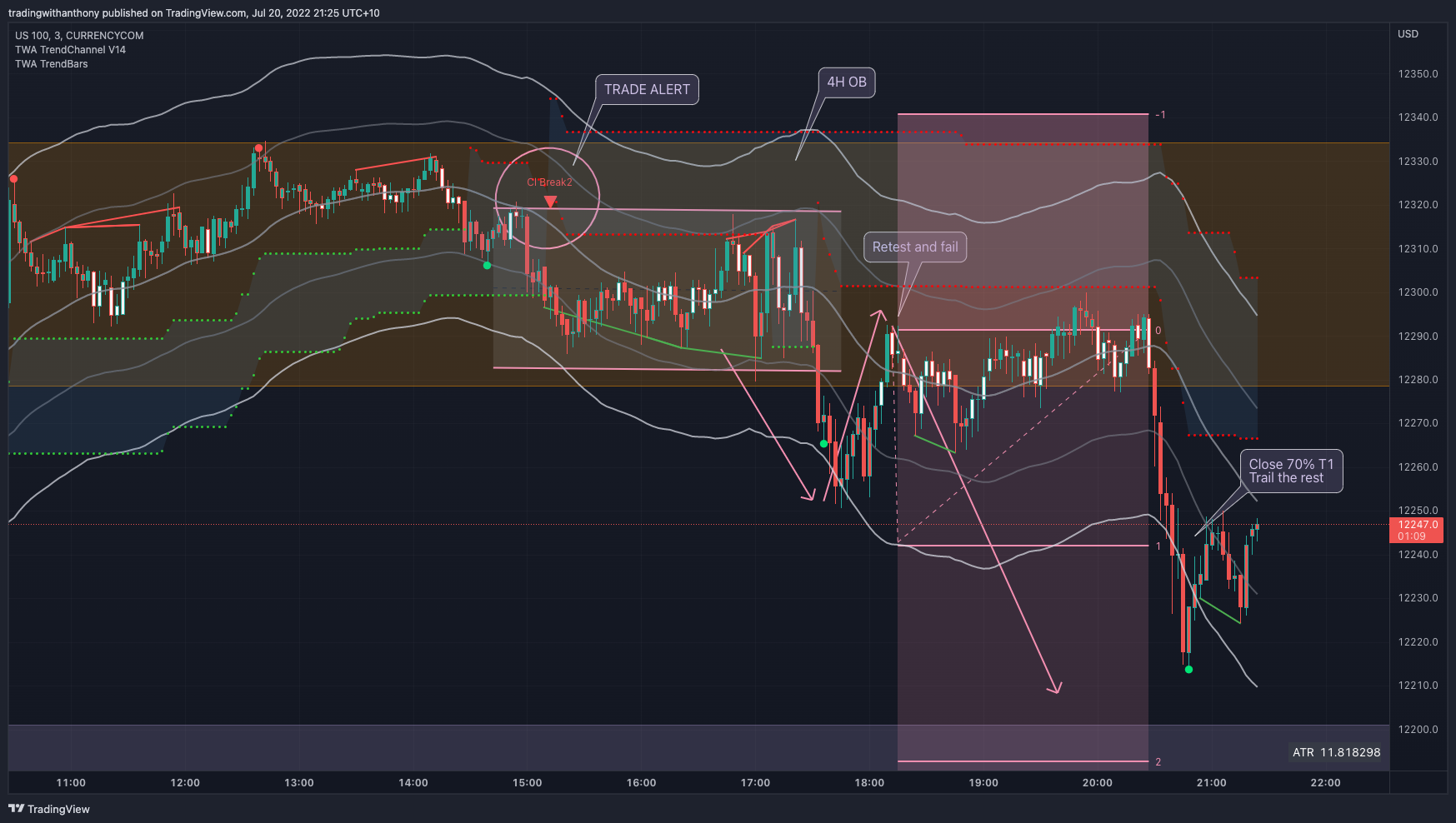Click the red Cl Break2 down-triangle marker
This screenshot has height=823, width=1456.
[x=550, y=202]
